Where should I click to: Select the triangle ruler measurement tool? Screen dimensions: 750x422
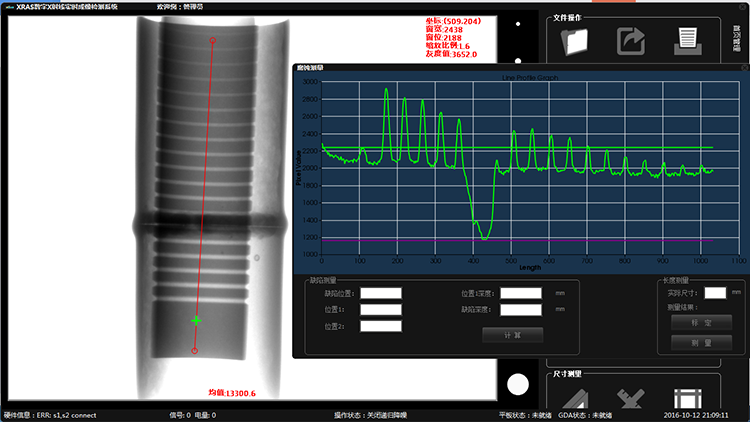pyautogui.click(x=575, y=399)
